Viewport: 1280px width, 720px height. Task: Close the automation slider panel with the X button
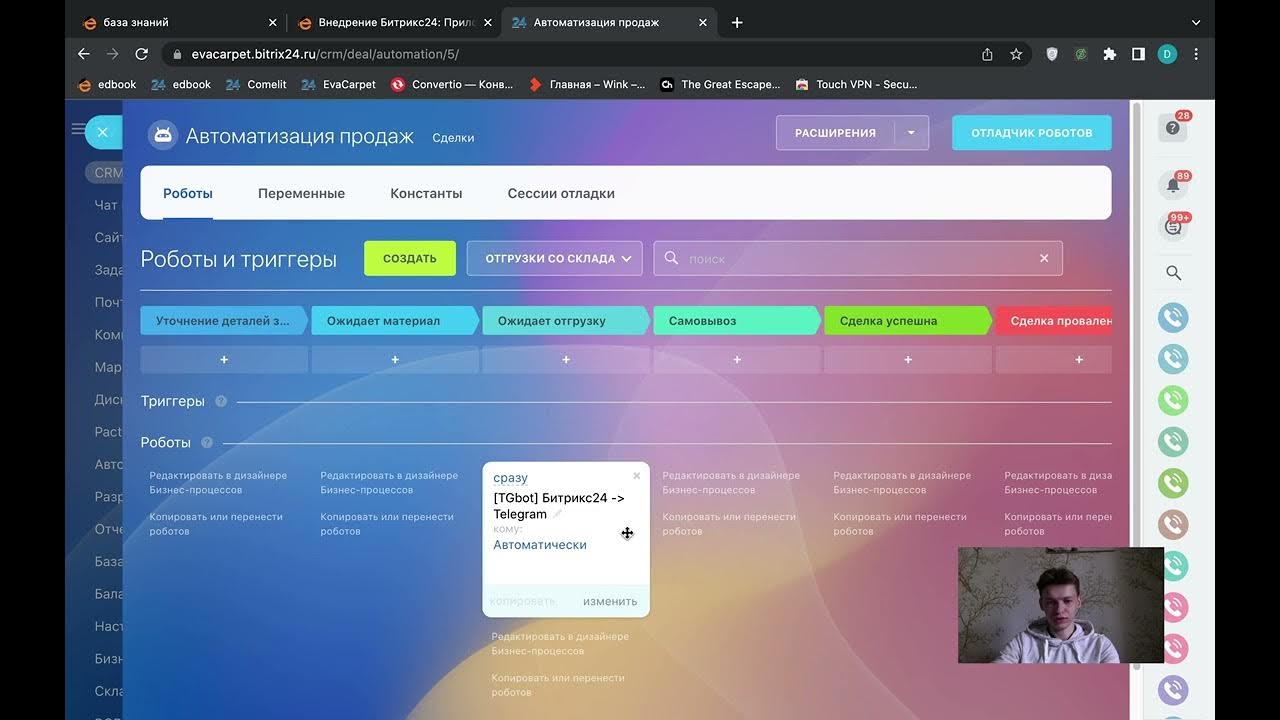coord(102,132)
